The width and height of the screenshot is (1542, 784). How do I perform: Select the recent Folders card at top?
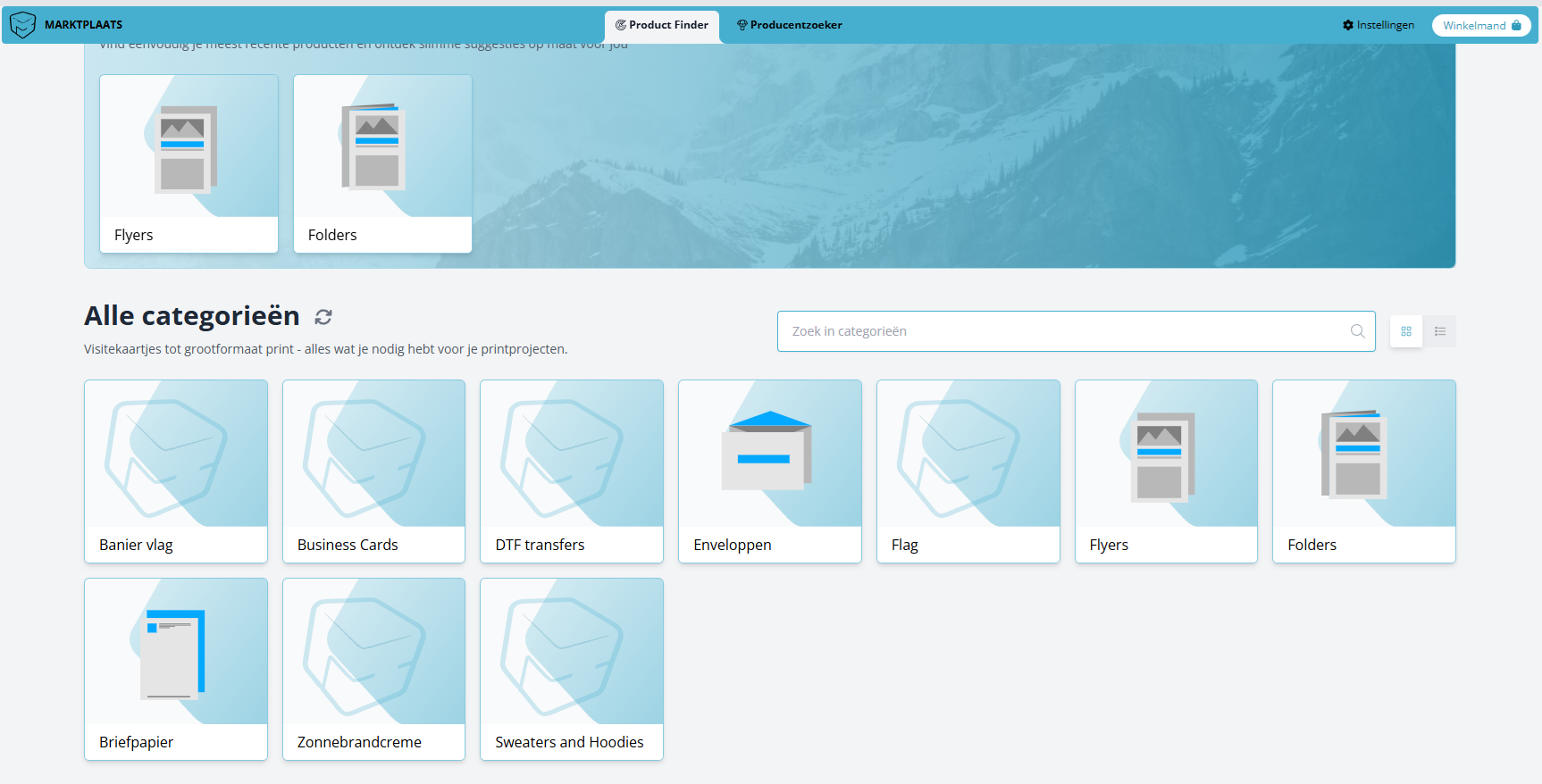click(382, 163)
